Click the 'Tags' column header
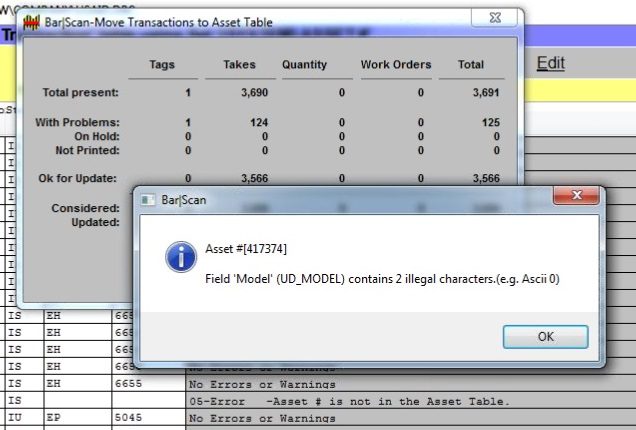 point(162,64)
